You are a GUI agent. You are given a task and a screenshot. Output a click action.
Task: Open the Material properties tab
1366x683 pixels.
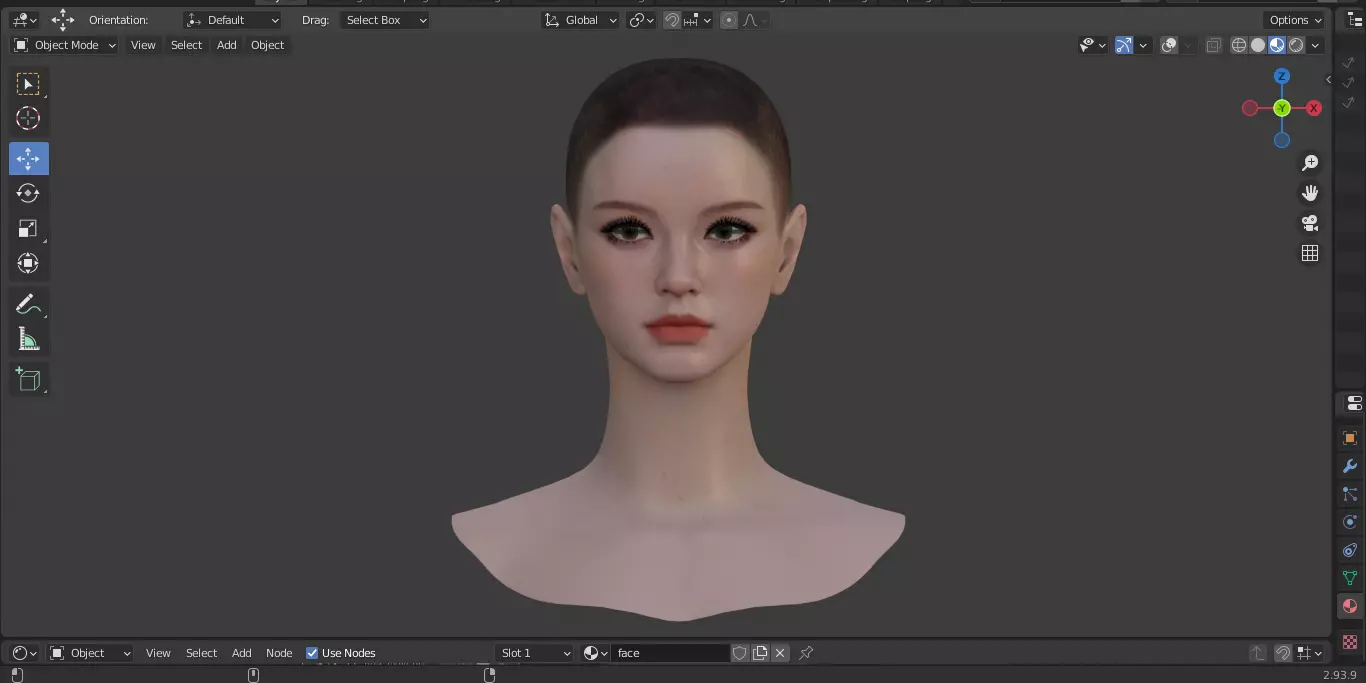(x=1350, y=606)
